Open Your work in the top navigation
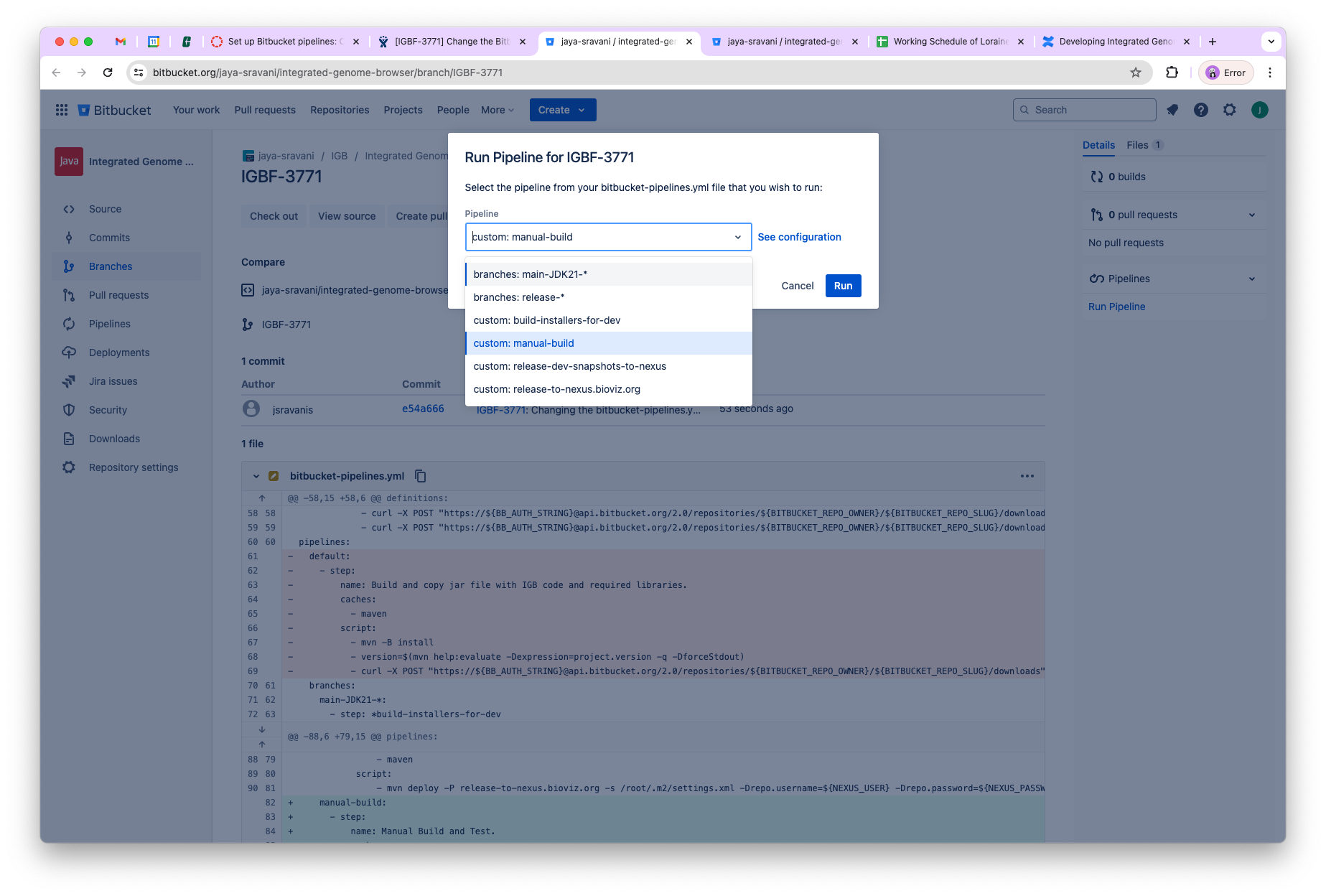The image size is (1326, 896). coord(196,110)
